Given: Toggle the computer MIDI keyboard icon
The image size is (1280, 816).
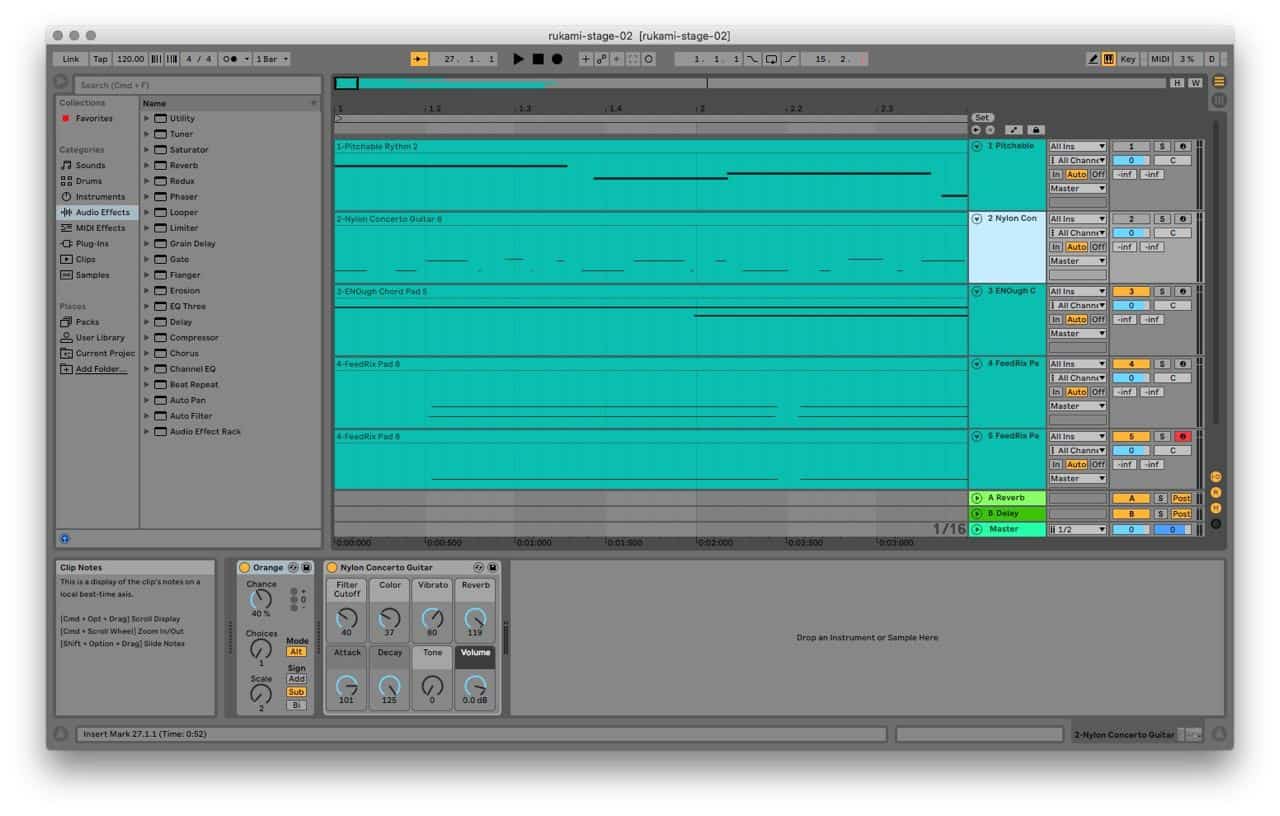Looking at the screenshot, I should pyautogui.click(x=1109, y=59).
